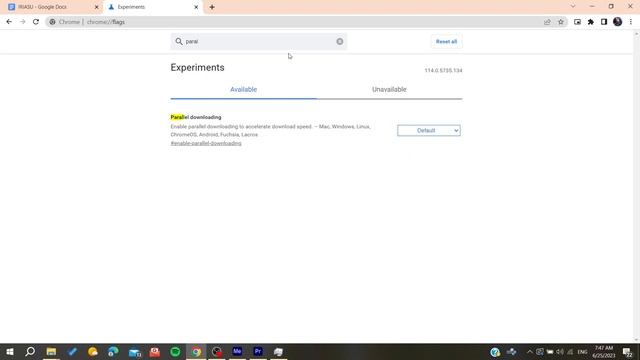
Task: Open File Explorer from the taskbar
Action: tap(51, 351)
